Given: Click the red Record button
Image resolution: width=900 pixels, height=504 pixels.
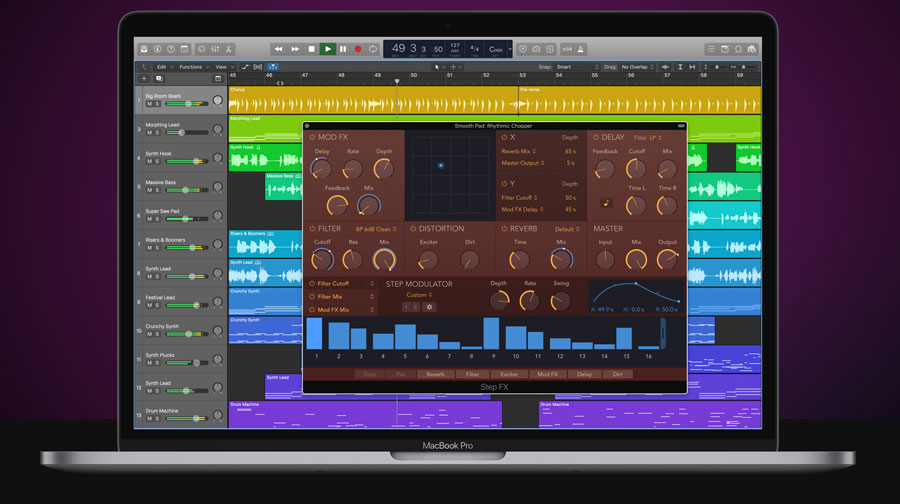Looking at the screenshot, I should click(358, 48).
